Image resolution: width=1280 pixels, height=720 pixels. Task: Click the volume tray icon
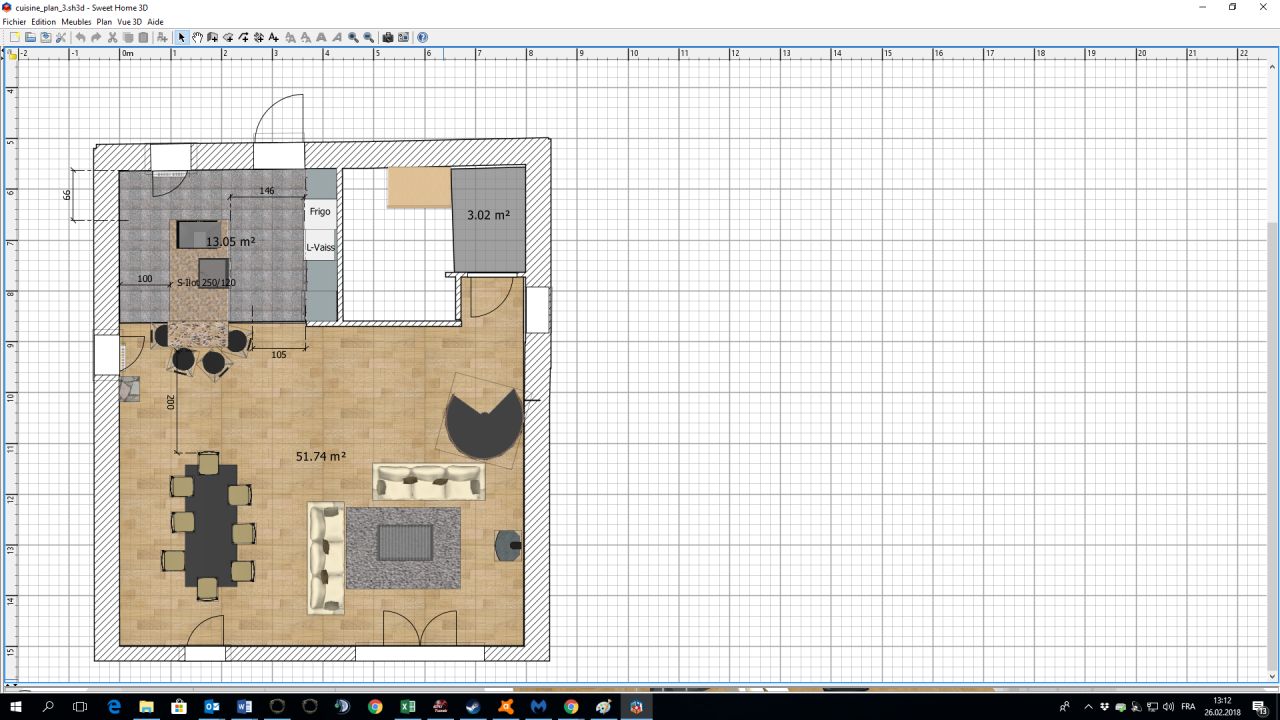click(1168, 706)
